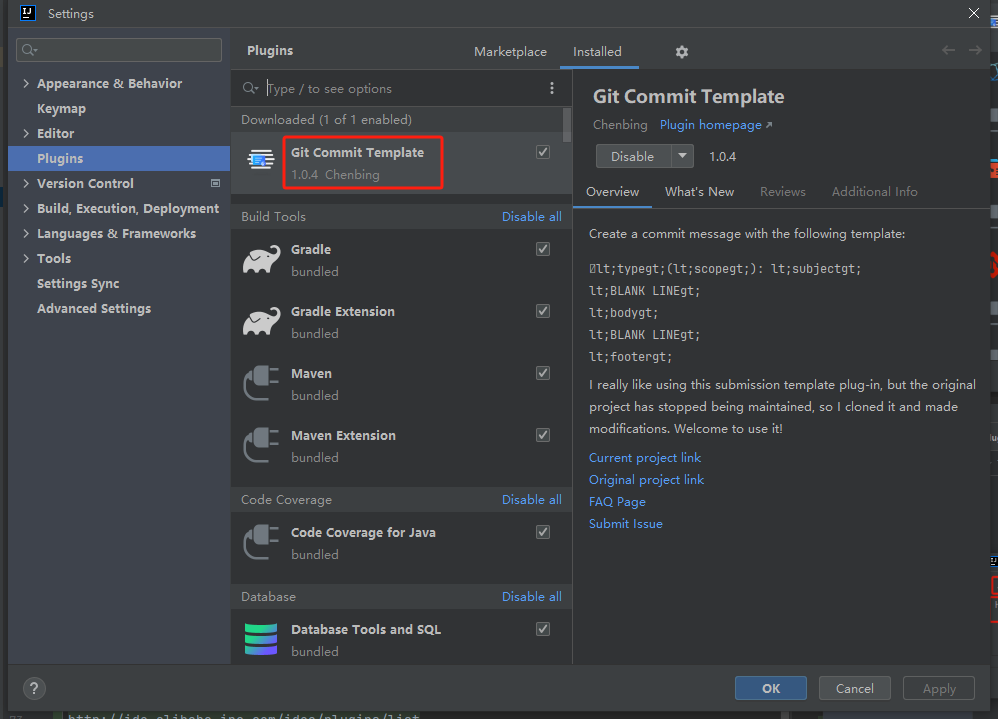Open the plugin list options kebab menu
The image size is (998, 719).
point(552,89)
